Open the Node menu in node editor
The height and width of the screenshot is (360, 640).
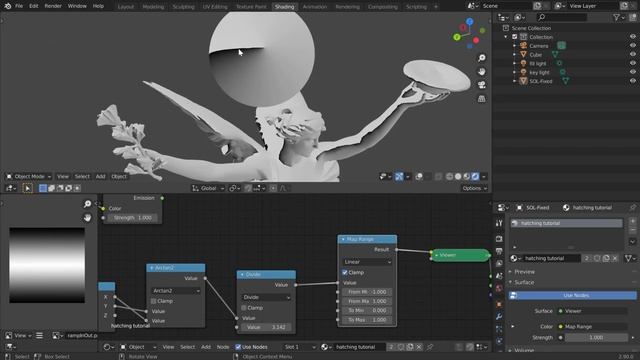(223, 347)
